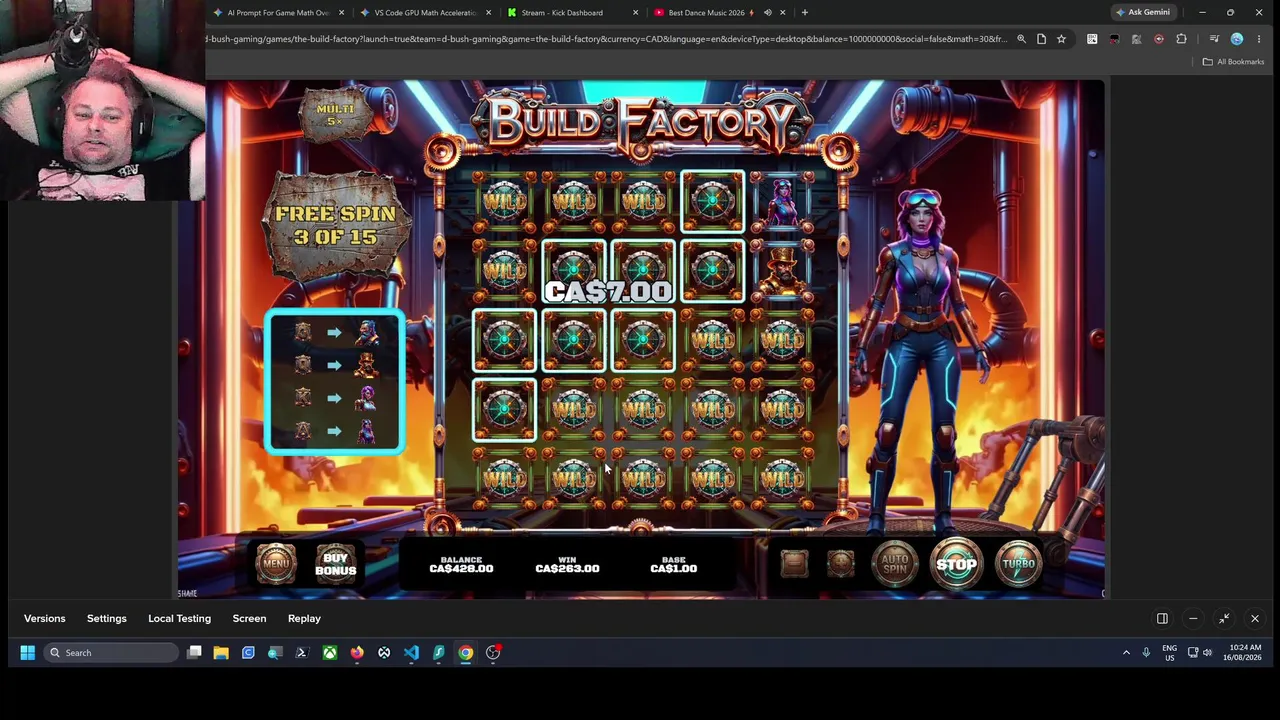The height and width of the screenshot is (720, 1280).
Task: Toggle the split-panel layout icon in the bottom bar
Action: click(1162, 619)
